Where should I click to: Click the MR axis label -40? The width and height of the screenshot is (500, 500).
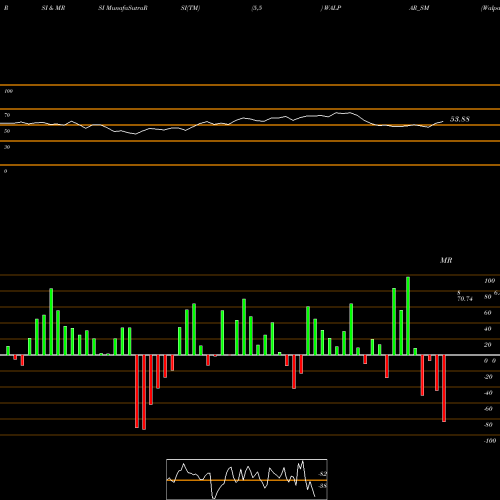click(488, 393)
